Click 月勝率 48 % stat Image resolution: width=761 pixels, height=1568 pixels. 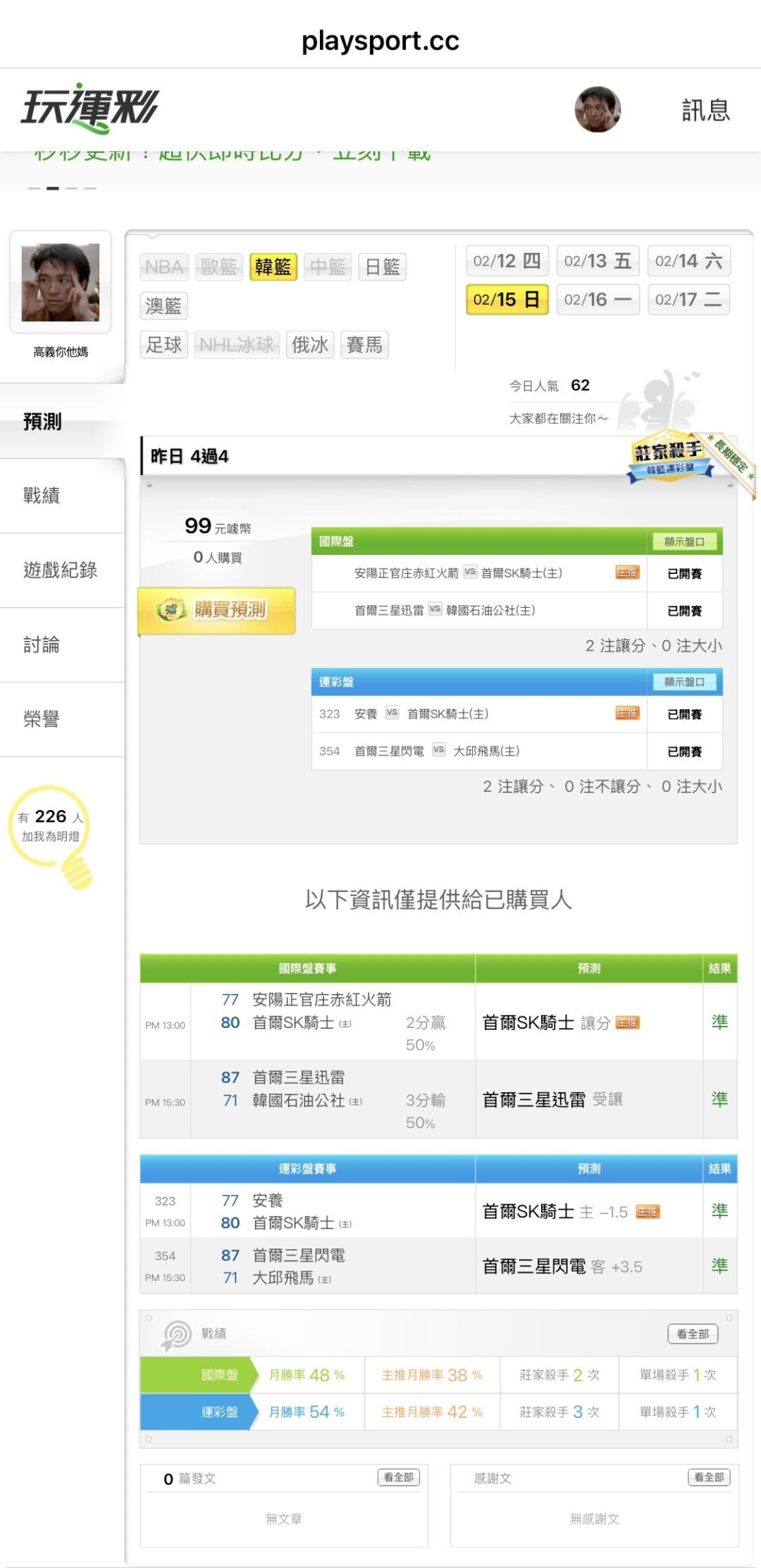[307, 1375]
